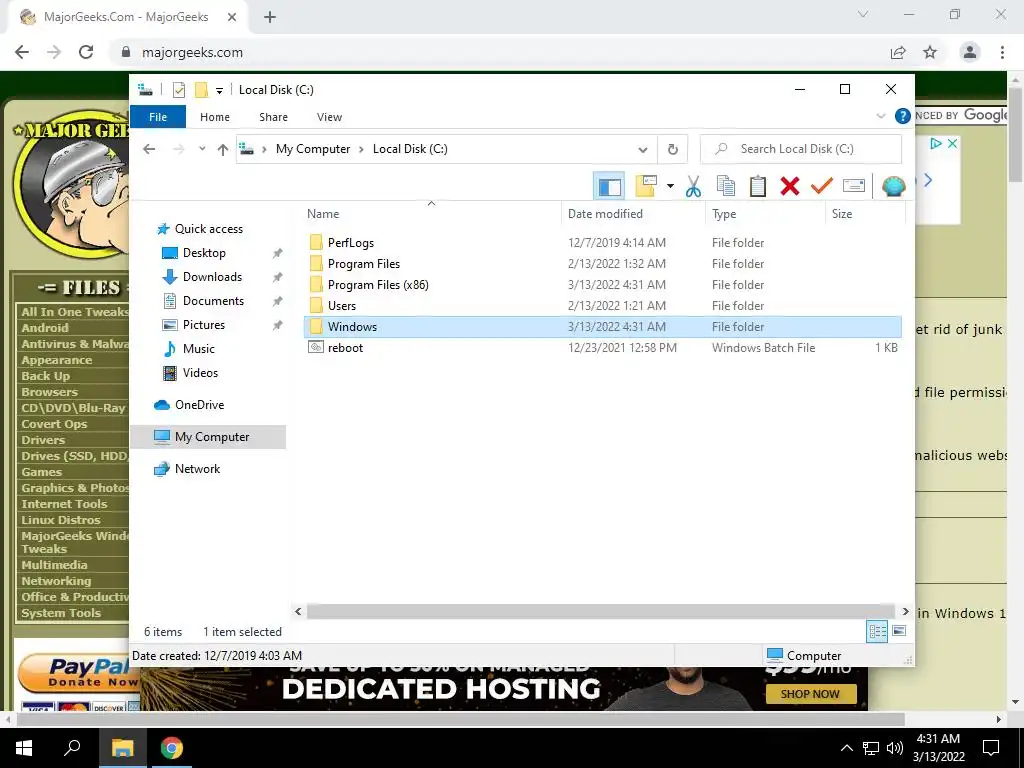
Task: Click the red X Delete icon
Action: pyautogui.click(x=790, y=186)
